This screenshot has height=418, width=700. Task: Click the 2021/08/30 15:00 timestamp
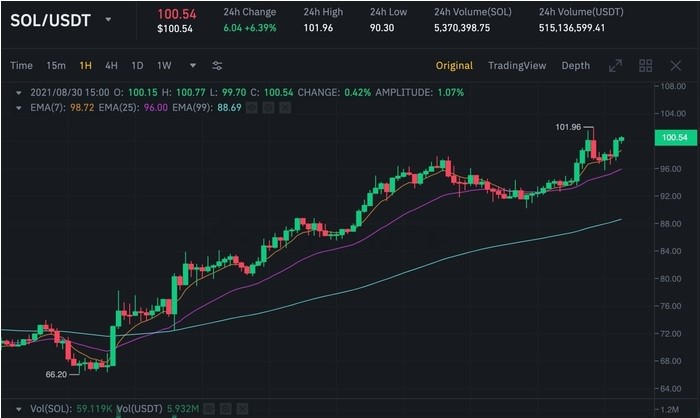point(70,93)
